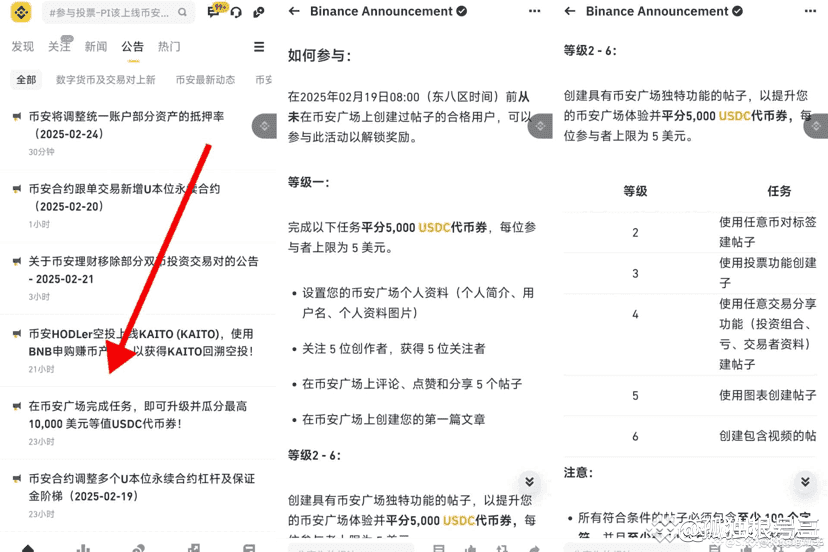Switch to the 关注 tab

click(x=59, y=46)
